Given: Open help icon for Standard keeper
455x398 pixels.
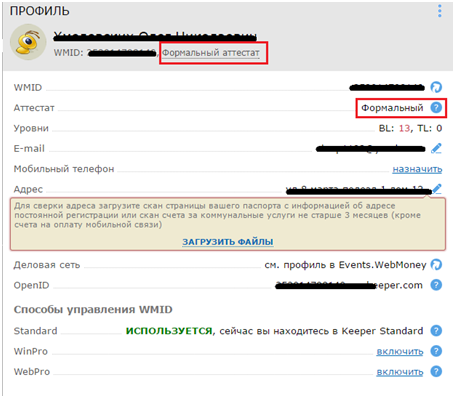Looking at the screenshot, I should pyautogui.click(x=436, y=331).
